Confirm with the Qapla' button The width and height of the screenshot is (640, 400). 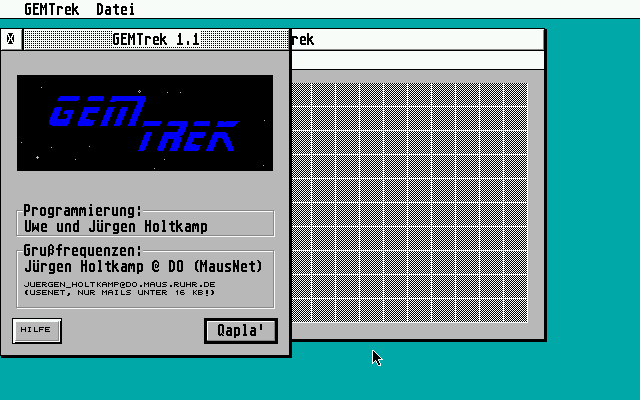241,331
